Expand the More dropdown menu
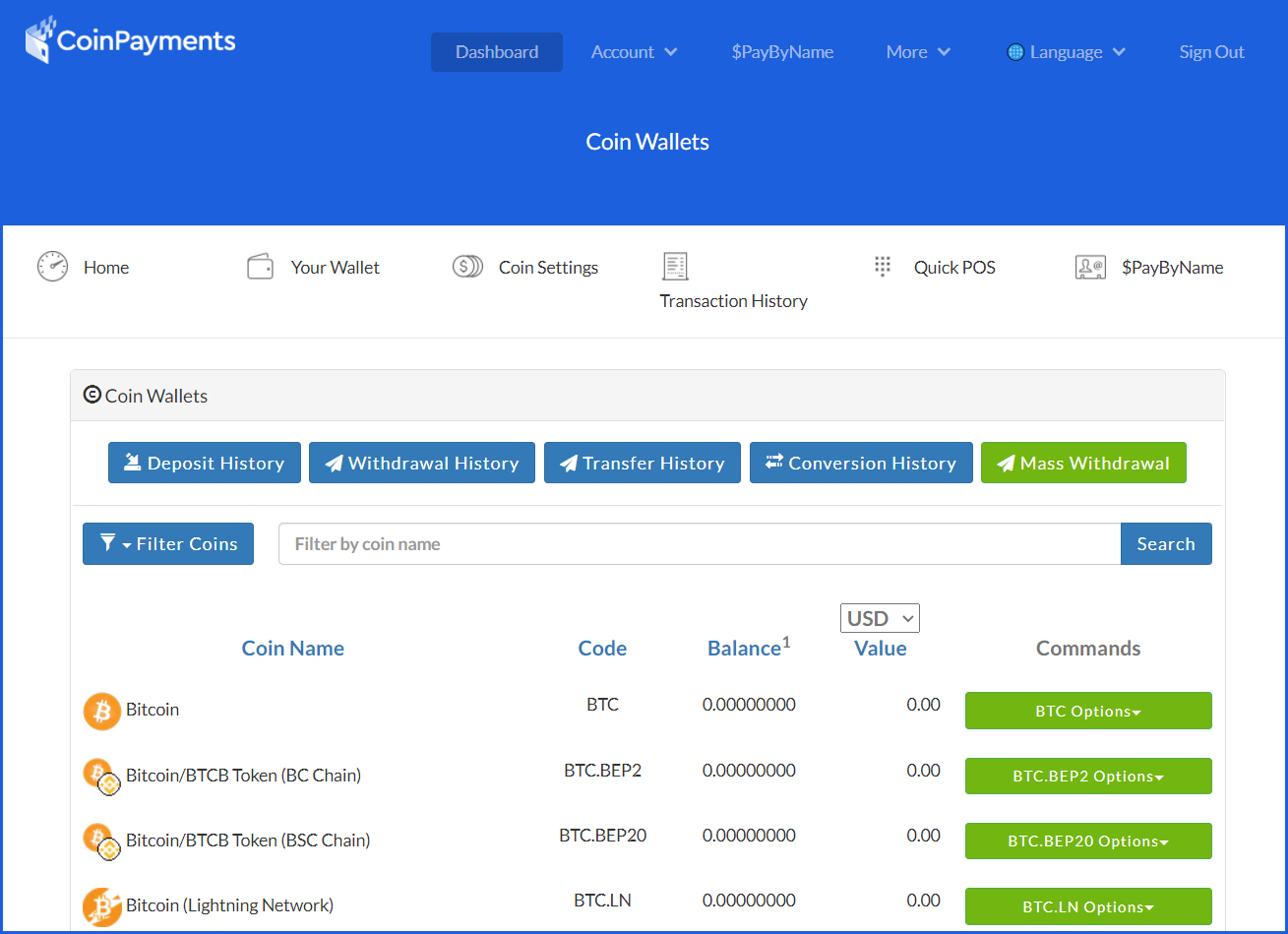 (918, 52)
